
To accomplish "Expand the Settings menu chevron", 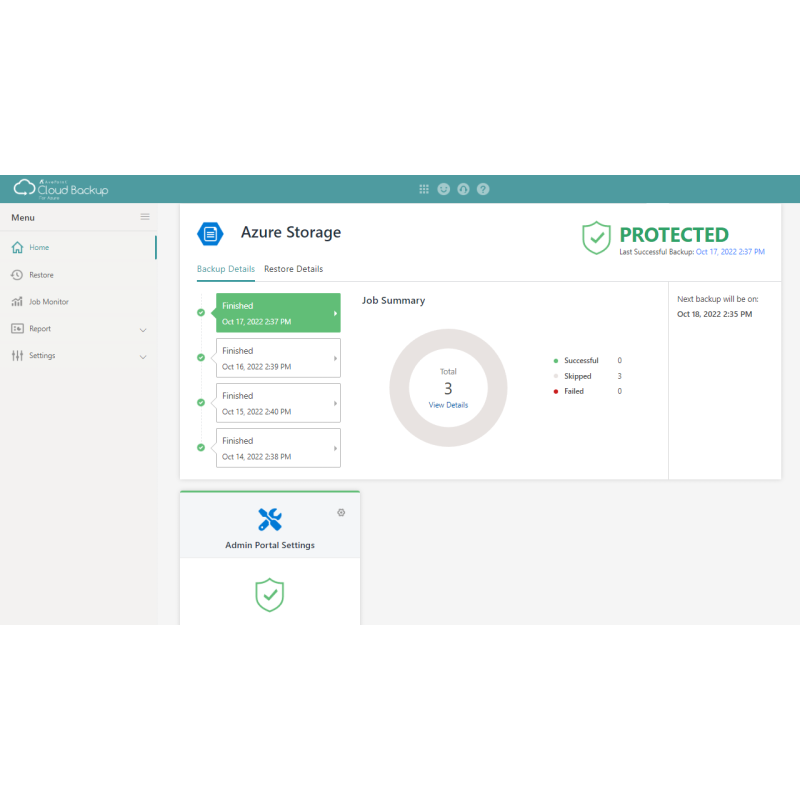I will [x=143, y=357].
